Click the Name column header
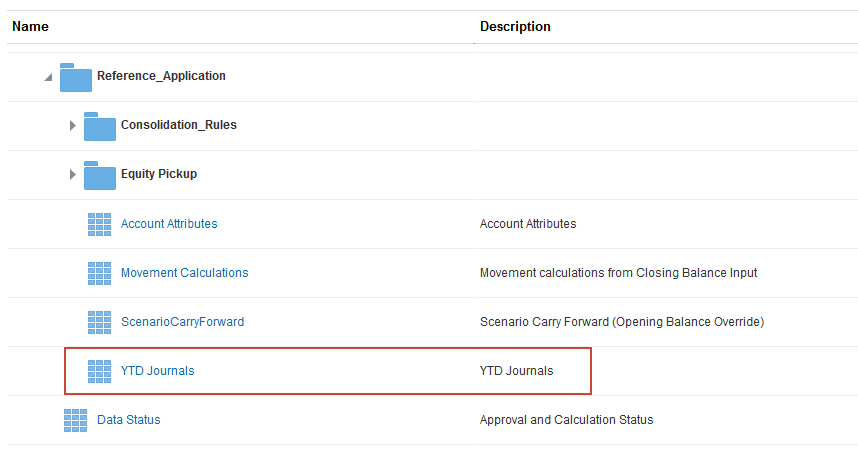Image resolution: width=858 pixels, height=450 pixels. click(x=30, y=27)
